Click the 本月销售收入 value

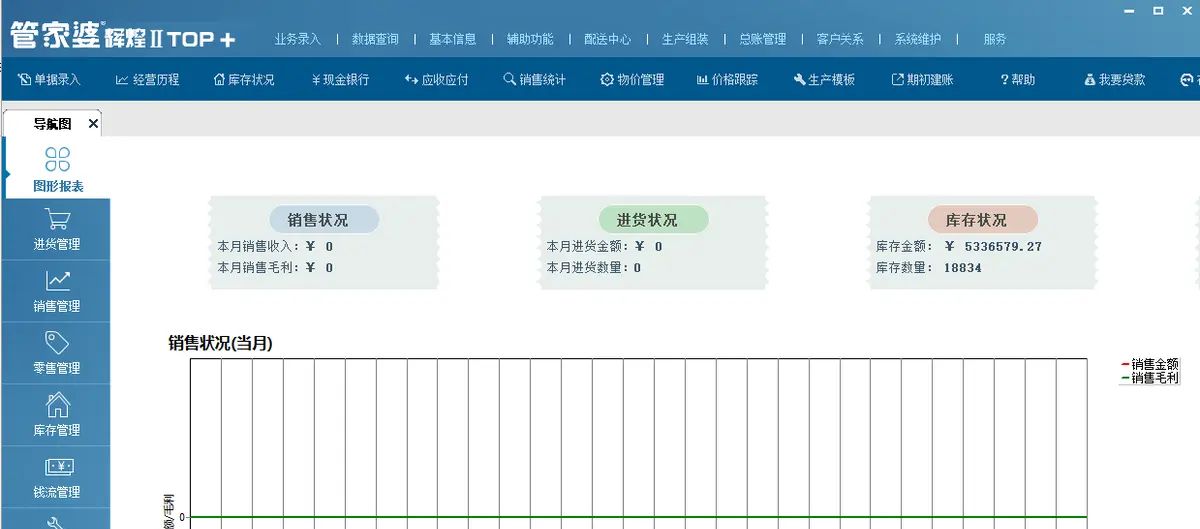tap(319, 246)
